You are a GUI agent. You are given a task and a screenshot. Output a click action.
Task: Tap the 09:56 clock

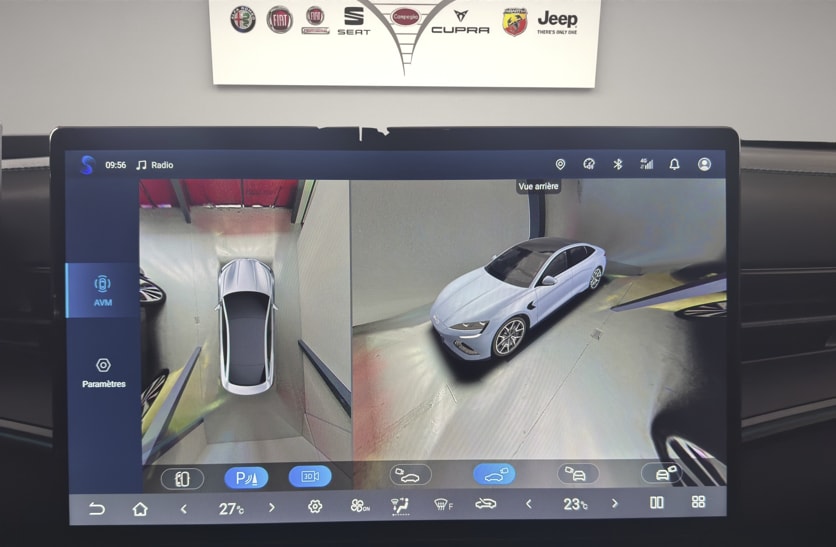(116, 165)
